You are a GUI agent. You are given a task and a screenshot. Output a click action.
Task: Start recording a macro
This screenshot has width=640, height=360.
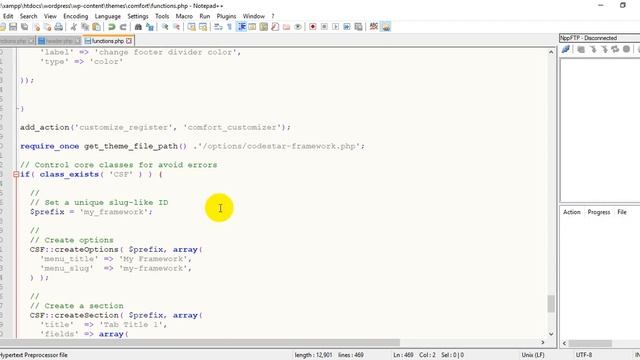pos(313,27)
